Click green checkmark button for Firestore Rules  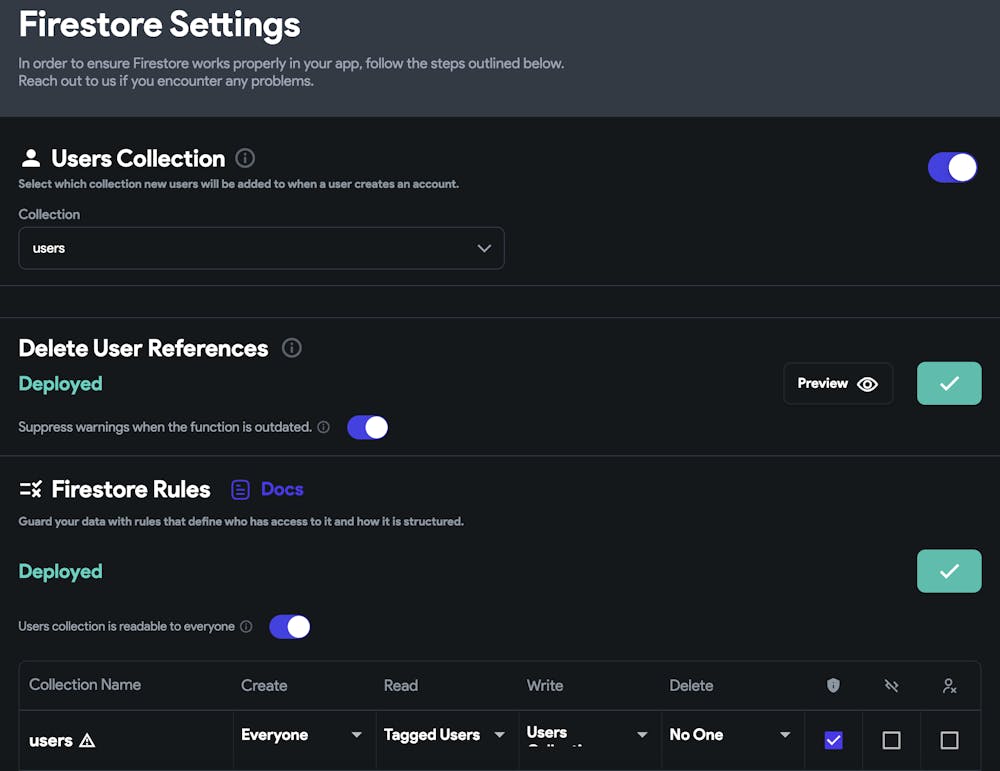click(948, 571)
